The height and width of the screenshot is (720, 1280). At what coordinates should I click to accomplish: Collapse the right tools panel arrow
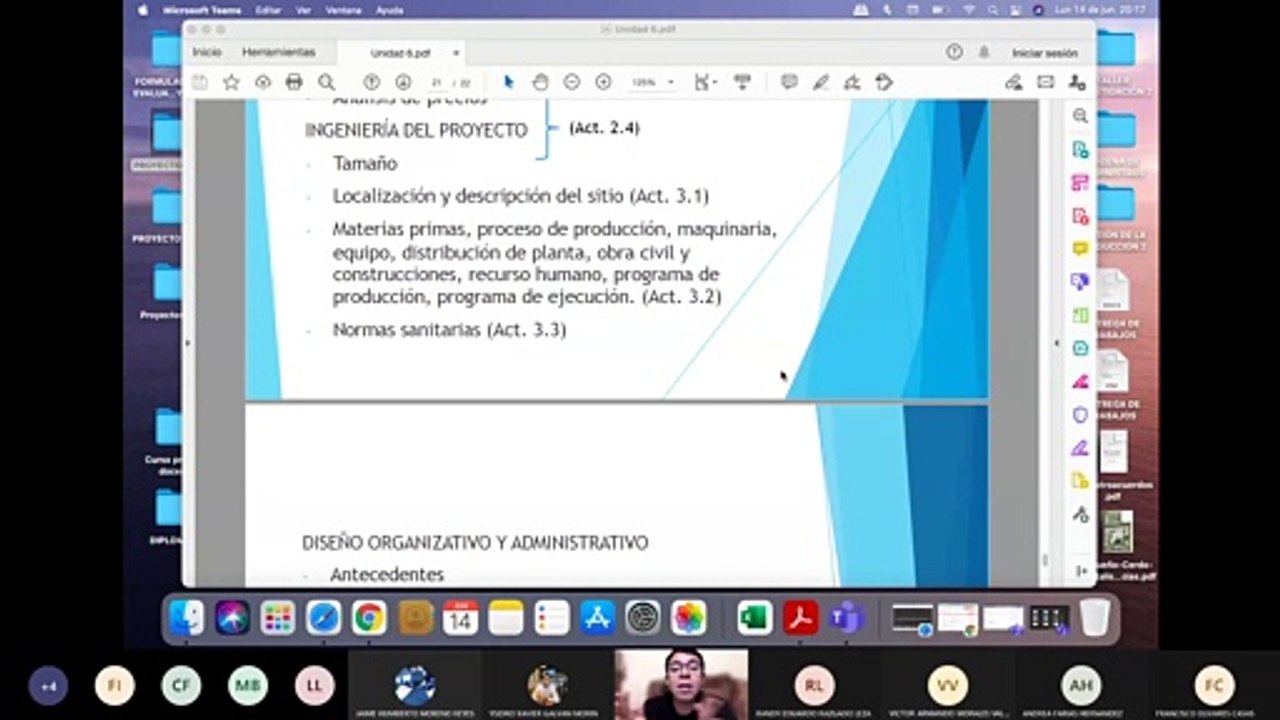click(x=1057, y=343)
